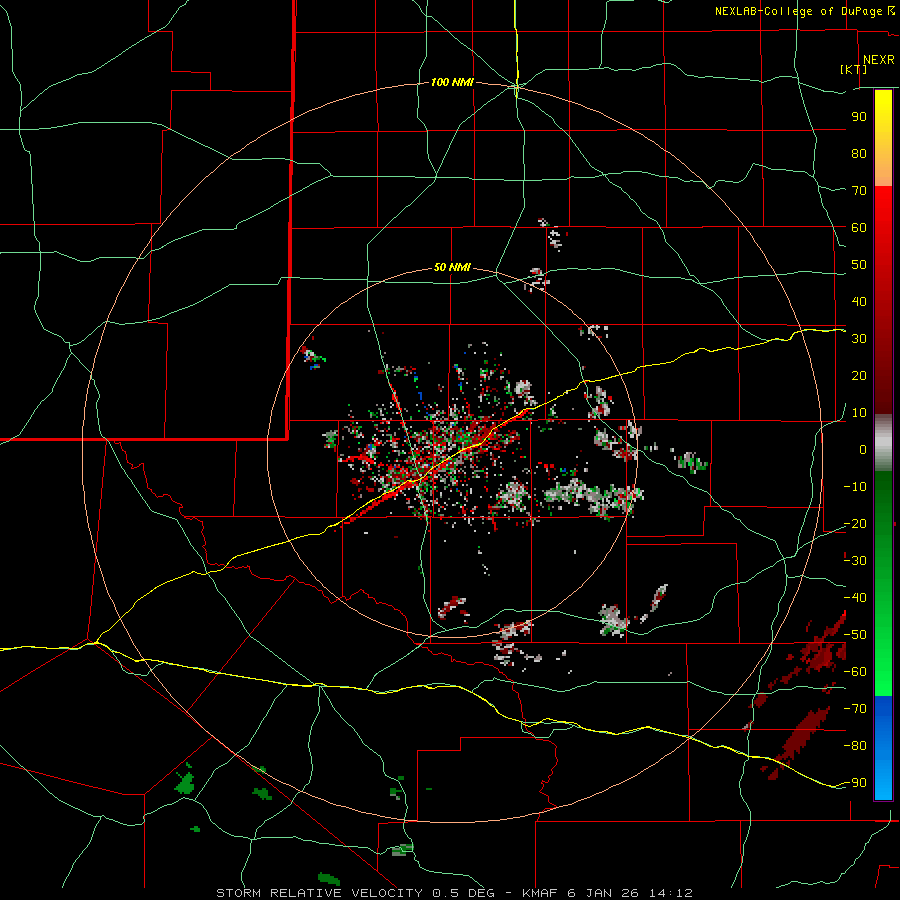Click the 30 value on the velocity scale
Screen dimensions: 900x900
tap(859, 339)
